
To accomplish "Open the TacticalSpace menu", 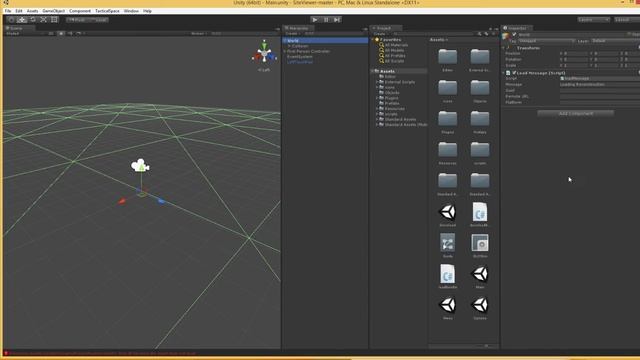I will click(107, 11).
